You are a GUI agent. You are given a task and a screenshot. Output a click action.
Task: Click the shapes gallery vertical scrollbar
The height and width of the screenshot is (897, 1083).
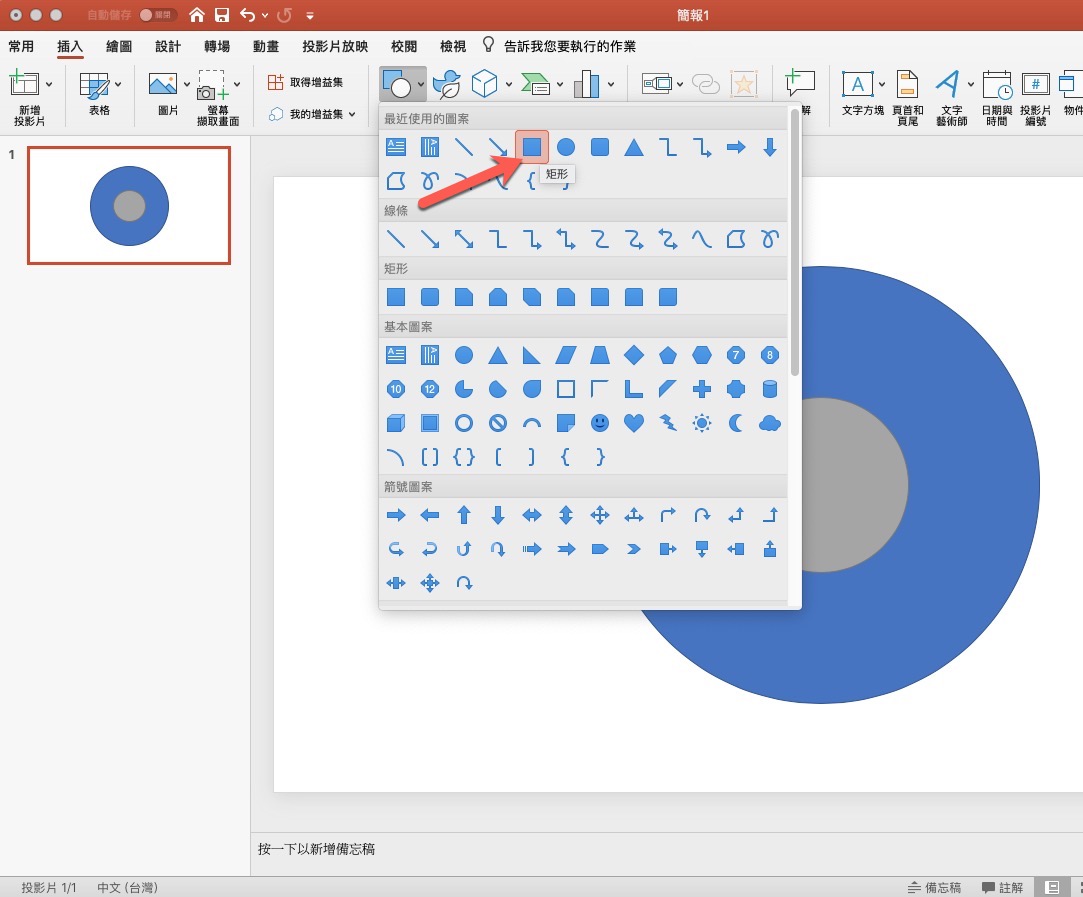(x=794, y=242)
